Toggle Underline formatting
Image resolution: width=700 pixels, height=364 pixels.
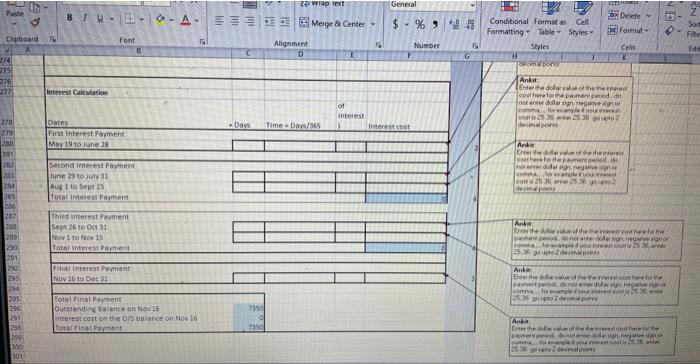tap(100, 19)
